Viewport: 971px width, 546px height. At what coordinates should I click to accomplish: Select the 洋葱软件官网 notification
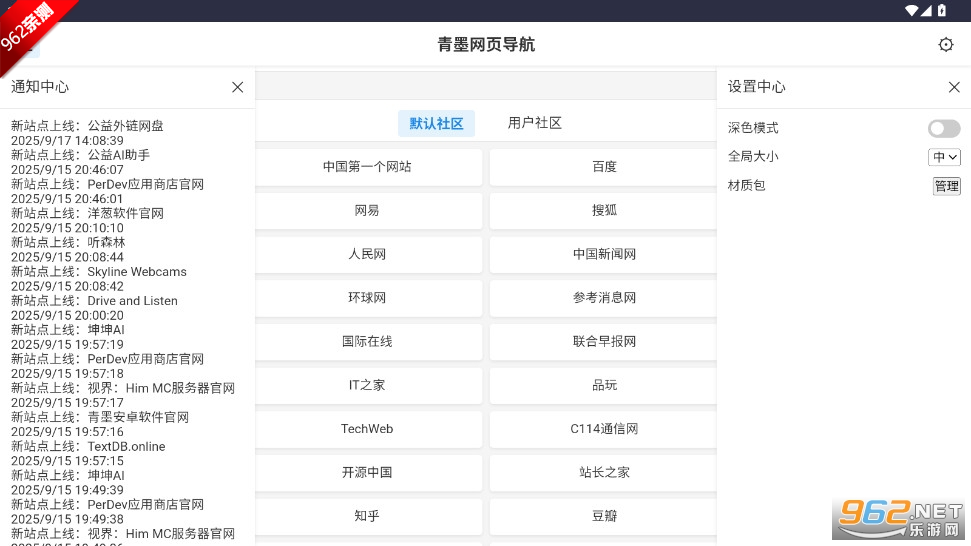click(87, 213)
